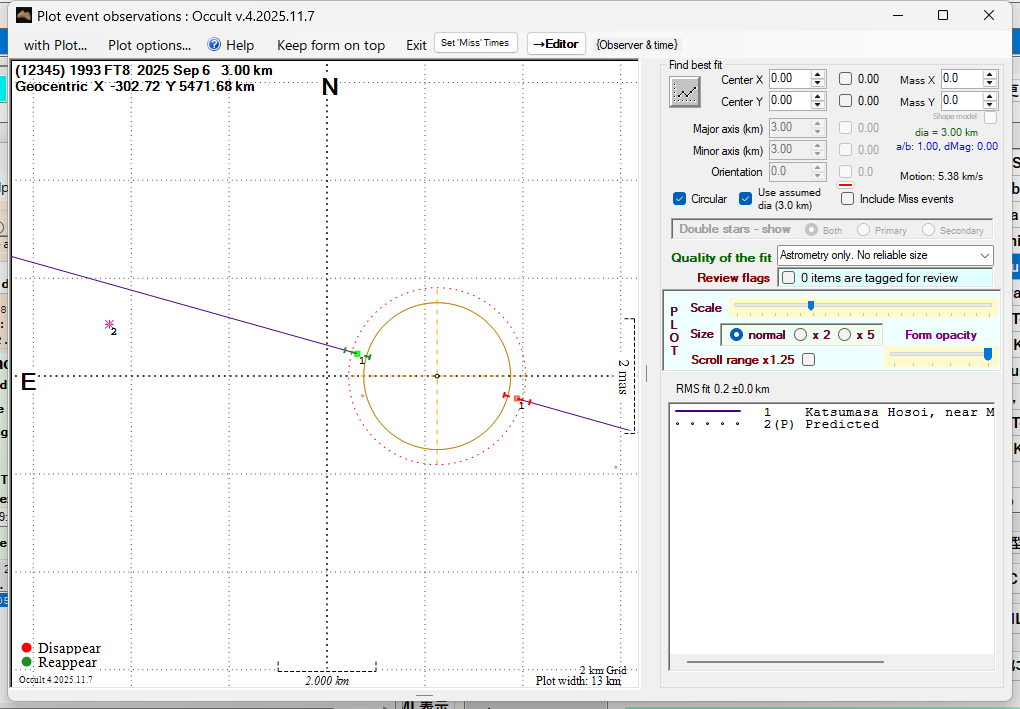The height and width of the screenshot is (709, 1020).
Task: Click the Center X input field
Action: pos(789,78)
